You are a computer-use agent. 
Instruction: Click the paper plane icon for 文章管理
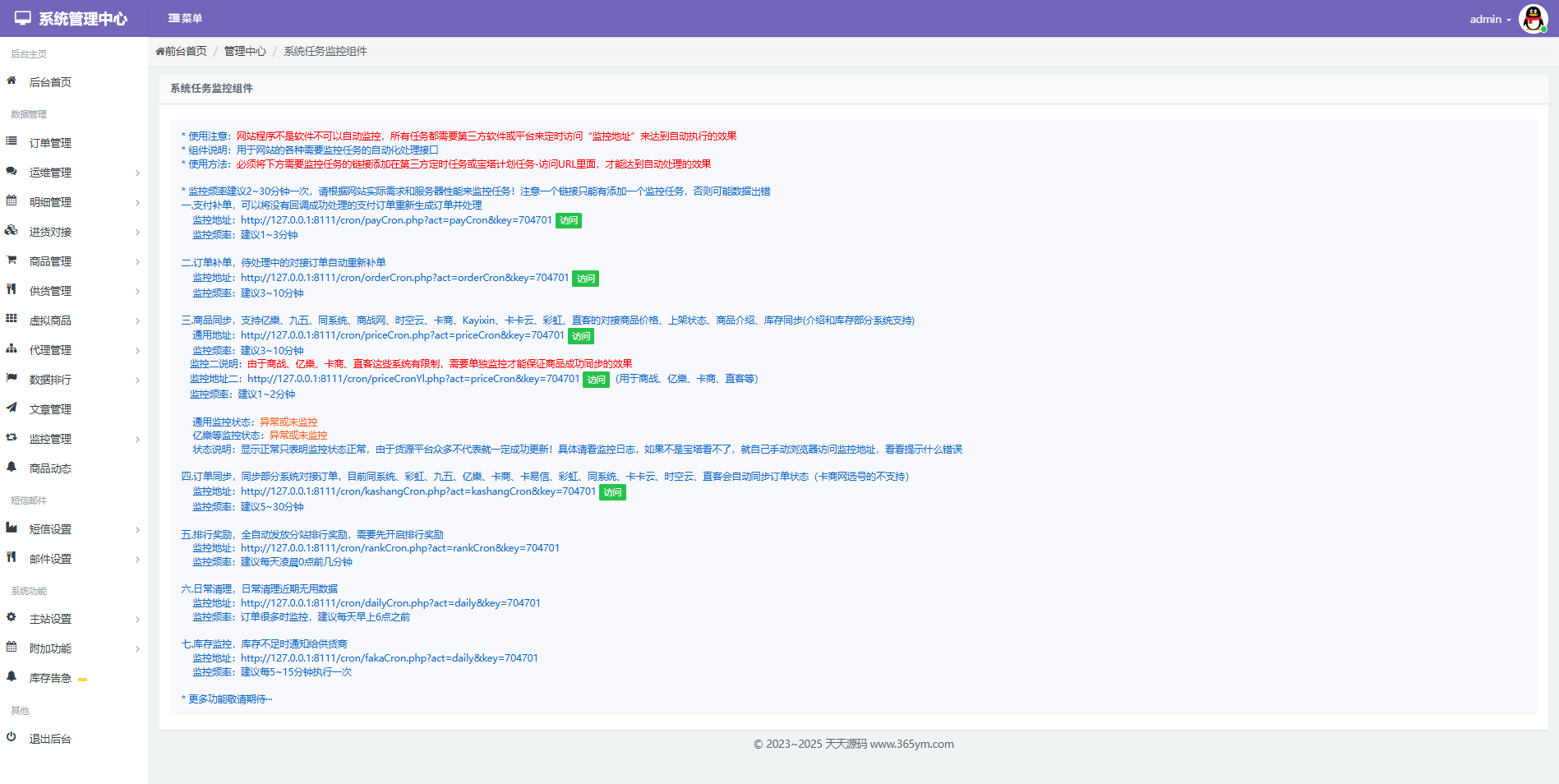click(x=12, y=408)
